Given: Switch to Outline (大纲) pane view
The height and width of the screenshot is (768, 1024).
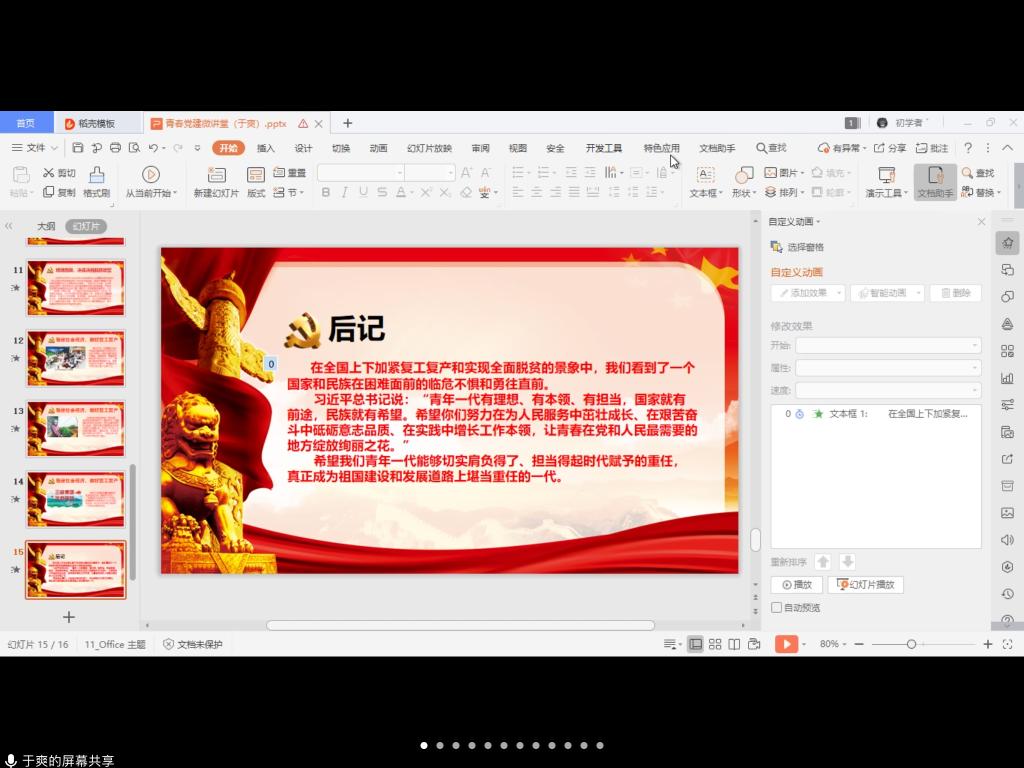Looking at the screenshot, I should (46, 226).
